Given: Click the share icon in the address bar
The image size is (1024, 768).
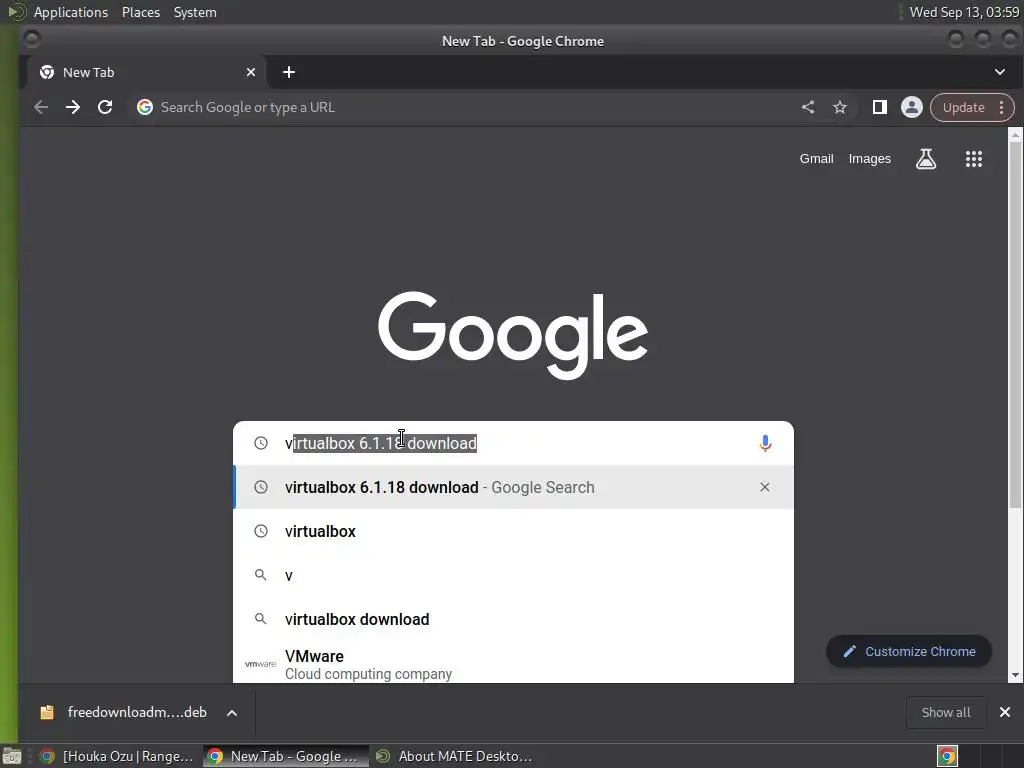Looking at the screenshot, I should [x=808, y=107].
